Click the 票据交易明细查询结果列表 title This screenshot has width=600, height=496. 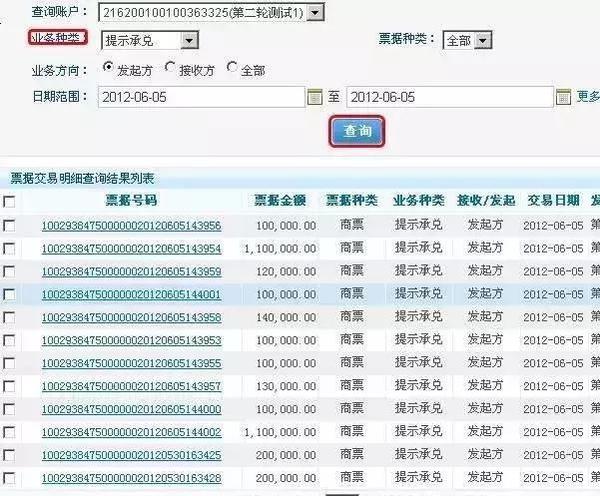pos(82,178)
